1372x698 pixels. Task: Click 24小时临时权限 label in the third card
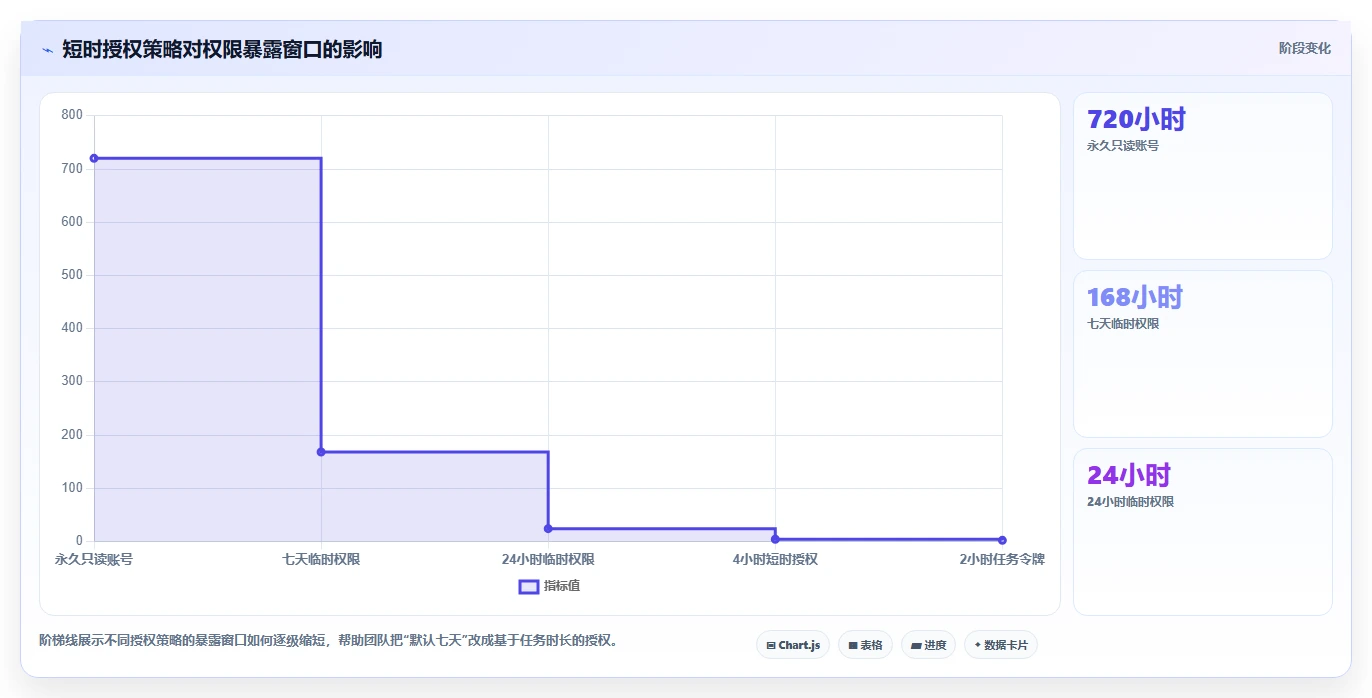click(x=1130, y=502)
